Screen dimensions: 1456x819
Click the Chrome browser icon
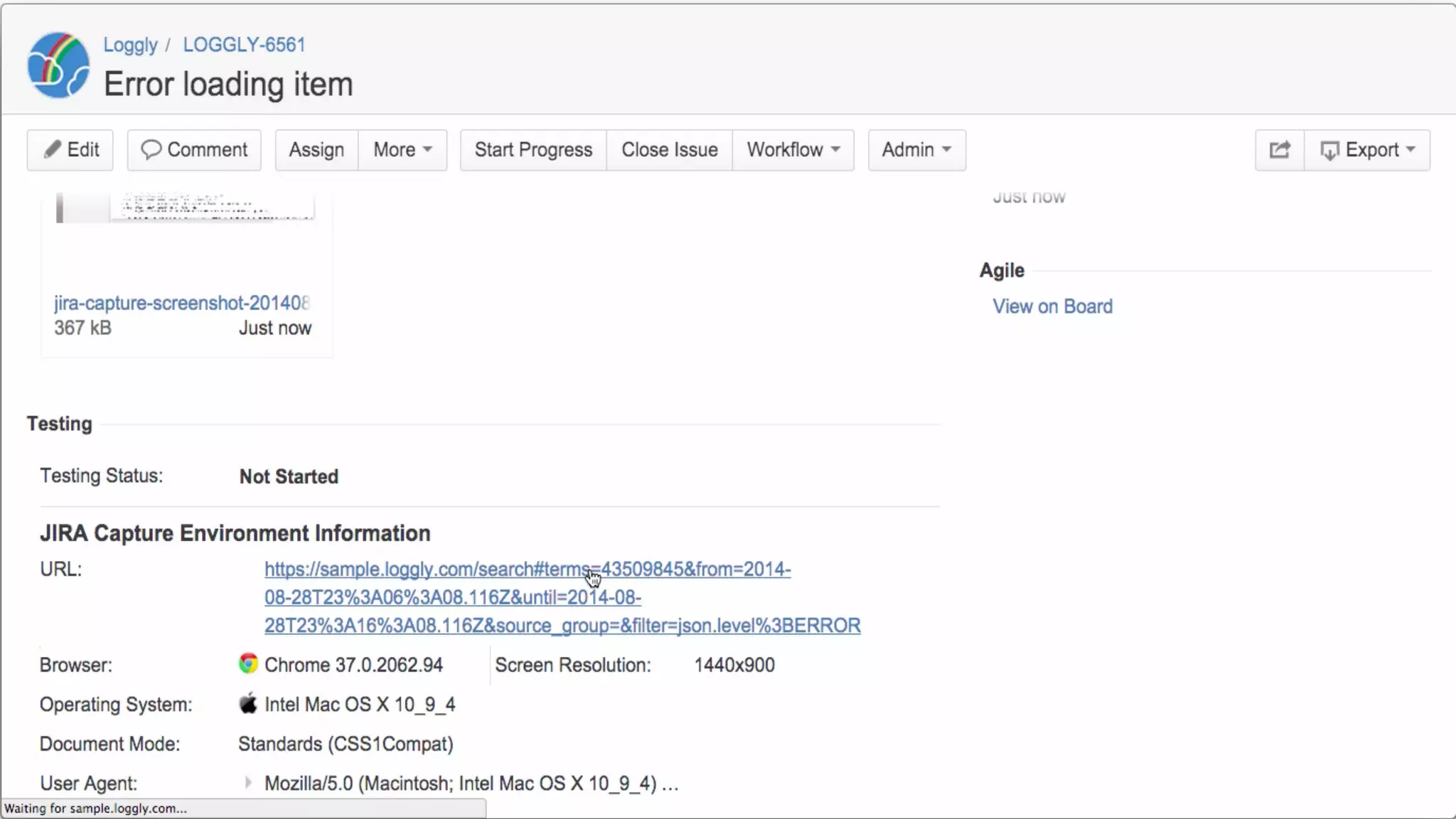click(248, 664)
